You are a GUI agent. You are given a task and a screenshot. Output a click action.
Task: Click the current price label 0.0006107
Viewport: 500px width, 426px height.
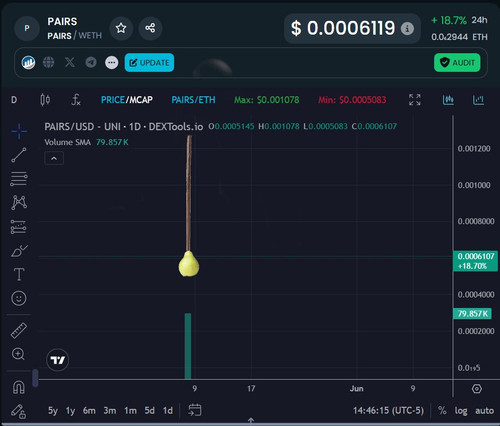pyautogui.click(x=476, y=261)
